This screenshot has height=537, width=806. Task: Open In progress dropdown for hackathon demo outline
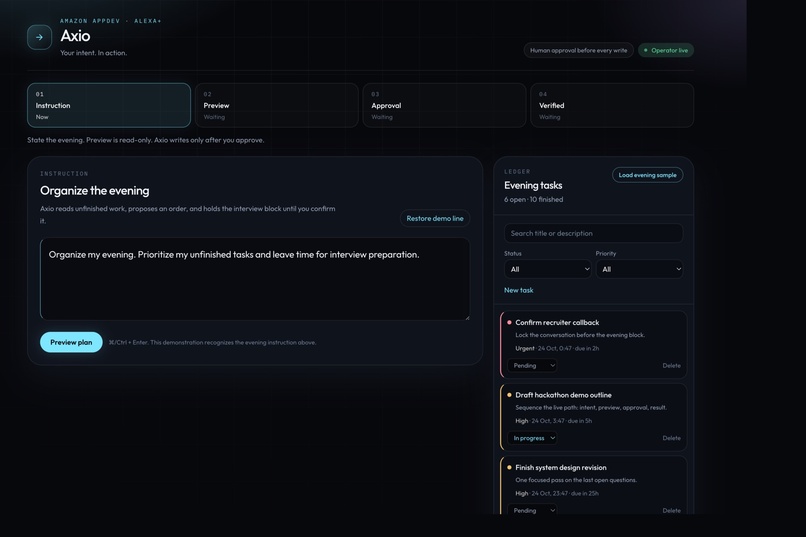click(x=533, y=438)
